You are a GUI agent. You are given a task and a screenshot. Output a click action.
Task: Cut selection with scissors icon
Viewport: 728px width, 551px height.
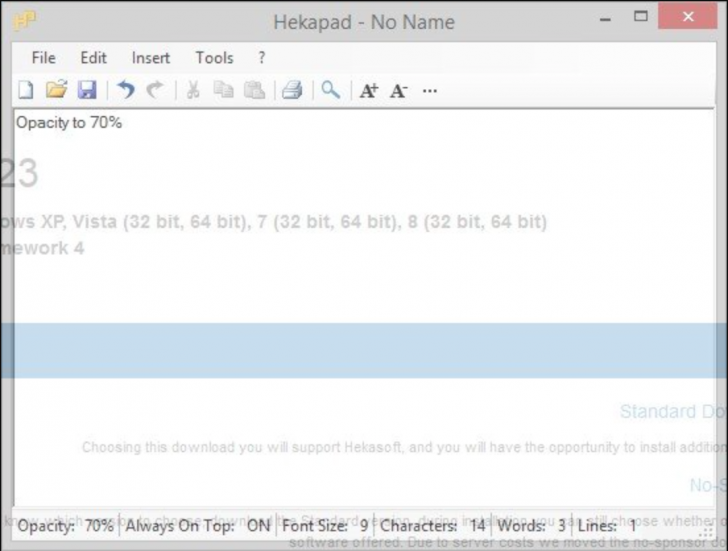coord(193,90)
